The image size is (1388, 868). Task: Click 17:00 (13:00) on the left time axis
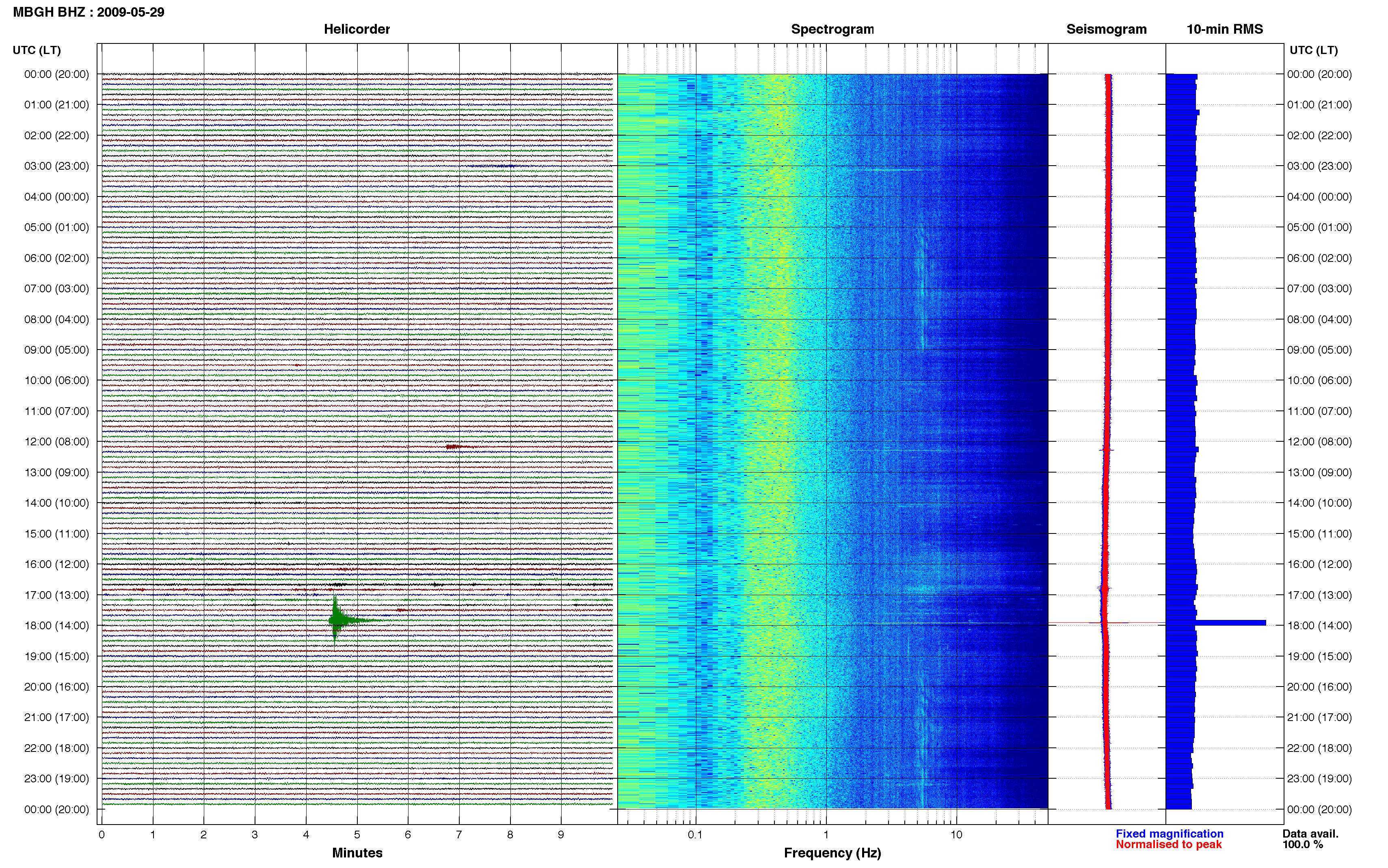click(57, 595)
